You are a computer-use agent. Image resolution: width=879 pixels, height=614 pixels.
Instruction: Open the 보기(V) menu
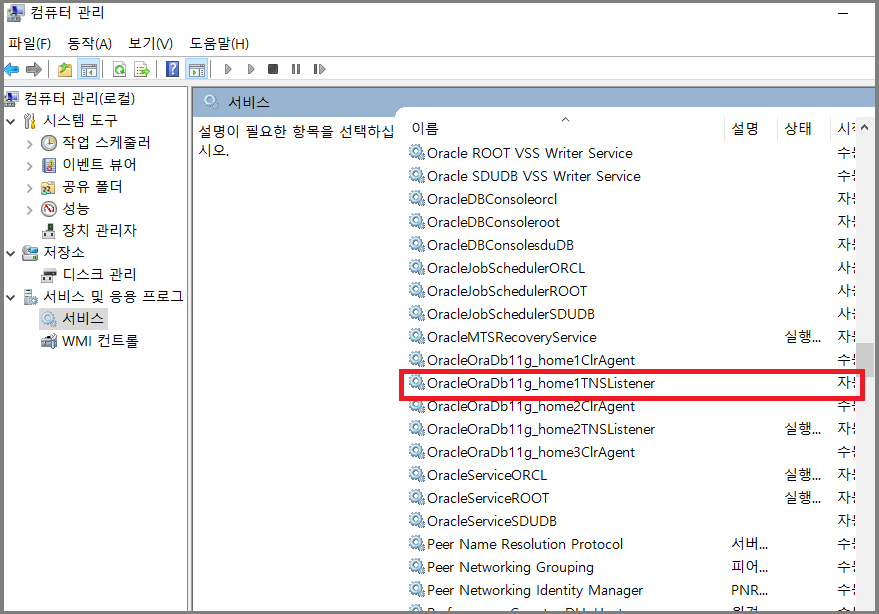click(x=150, y=43)
